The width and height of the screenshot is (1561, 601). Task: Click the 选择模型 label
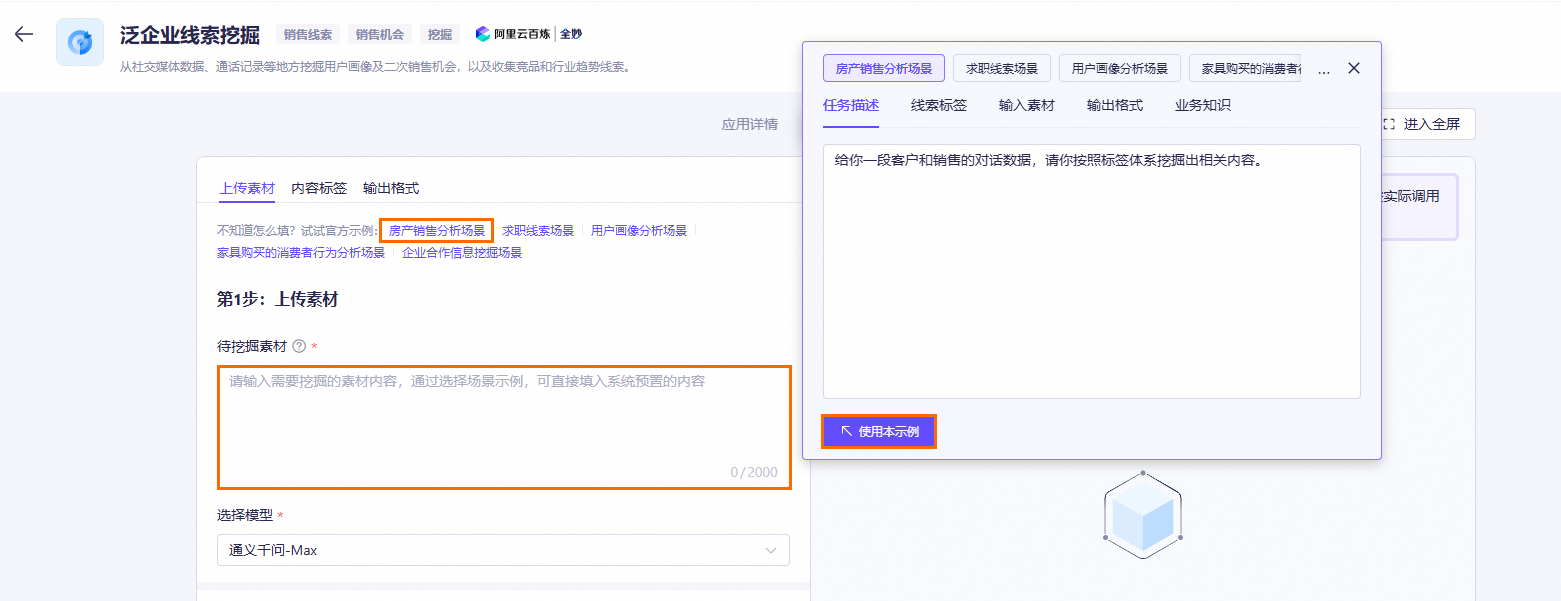click(245, 515)
